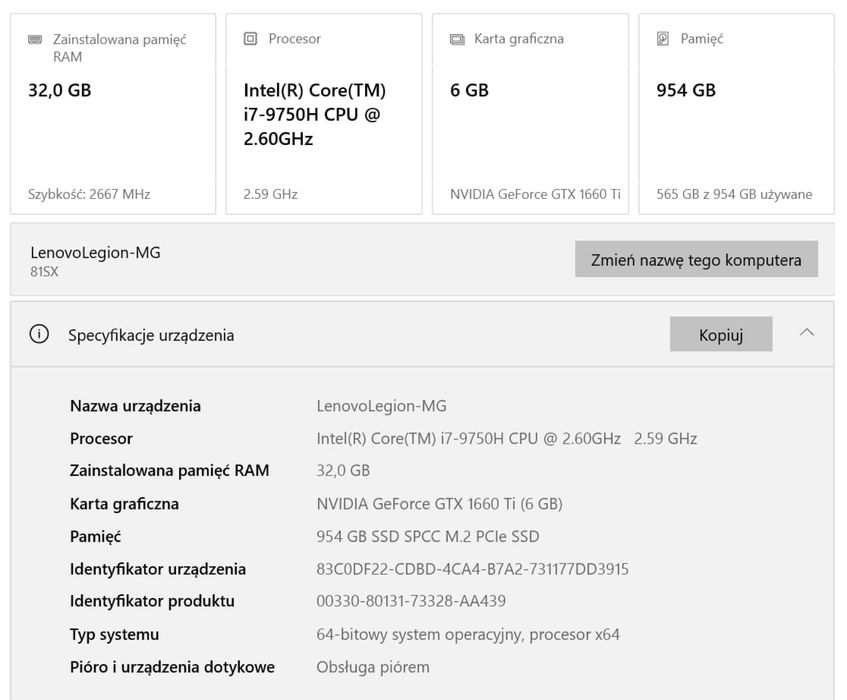The height and width of the screenshot is (700, 847).
Task: Select the 32,0 GB value in specifications list
Action: pyautogui.click(x=343, y=470)
